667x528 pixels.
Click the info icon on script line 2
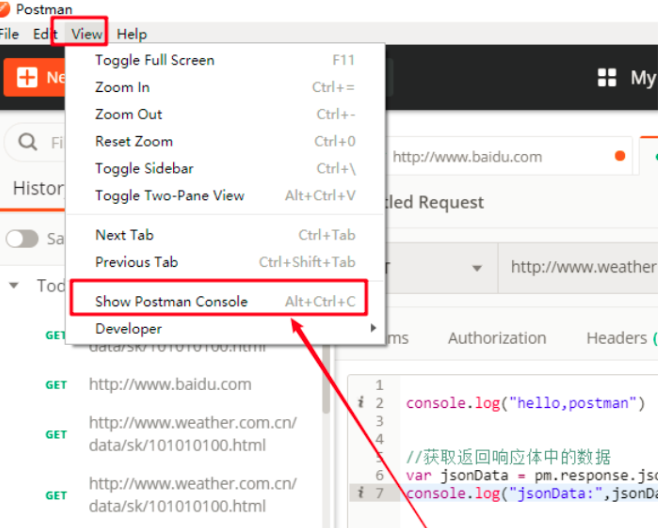click(361, 402)
